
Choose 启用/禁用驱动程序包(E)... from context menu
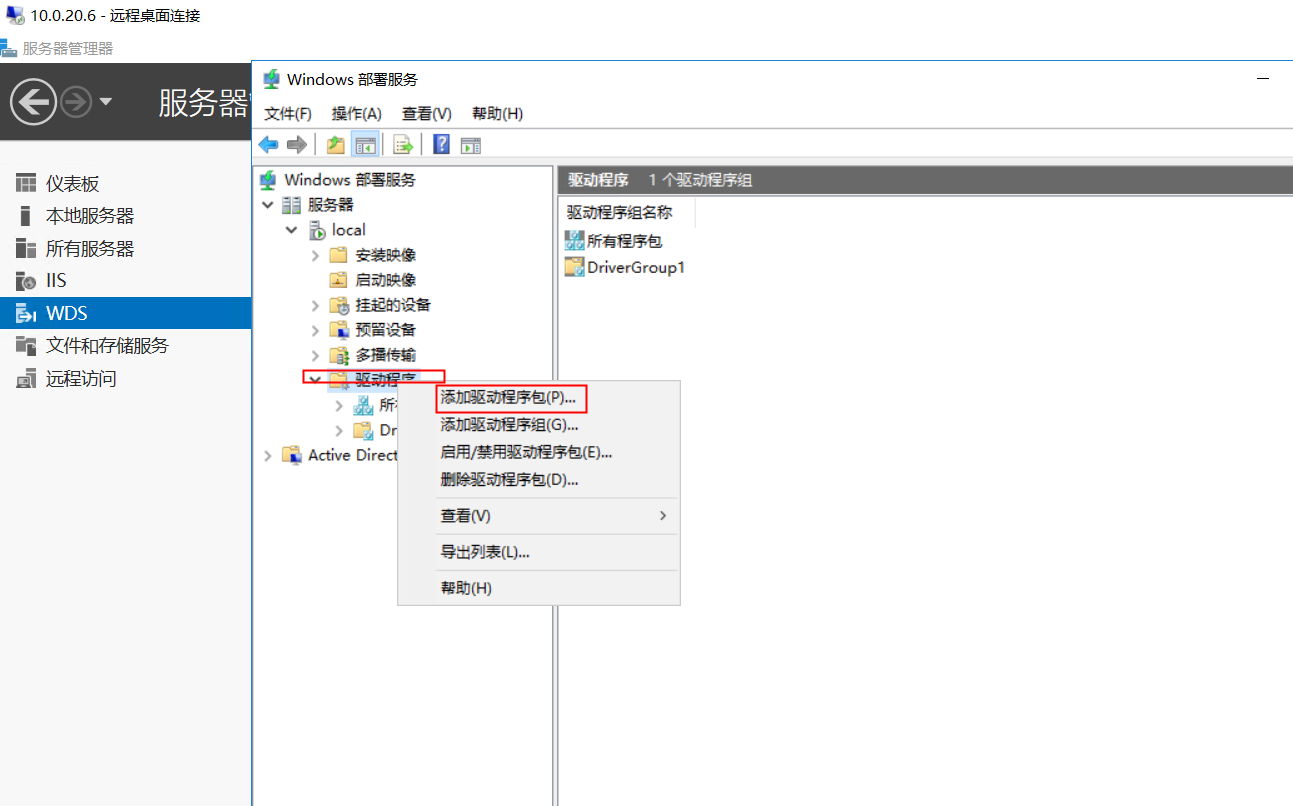[539, 452]
